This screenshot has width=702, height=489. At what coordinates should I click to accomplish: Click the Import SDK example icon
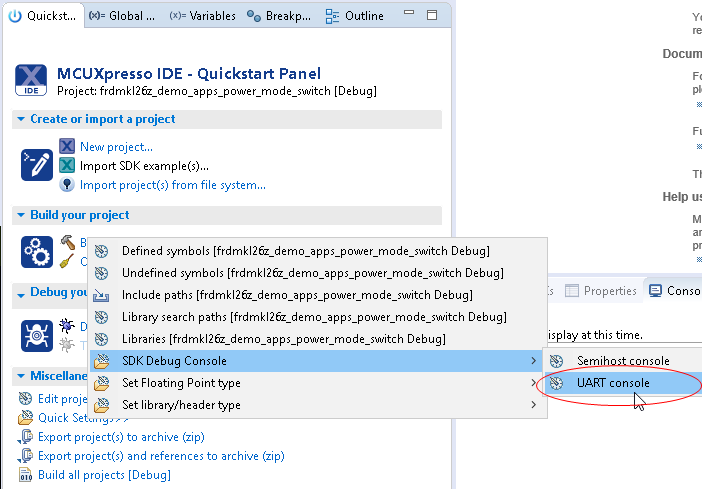coord(67,165)
